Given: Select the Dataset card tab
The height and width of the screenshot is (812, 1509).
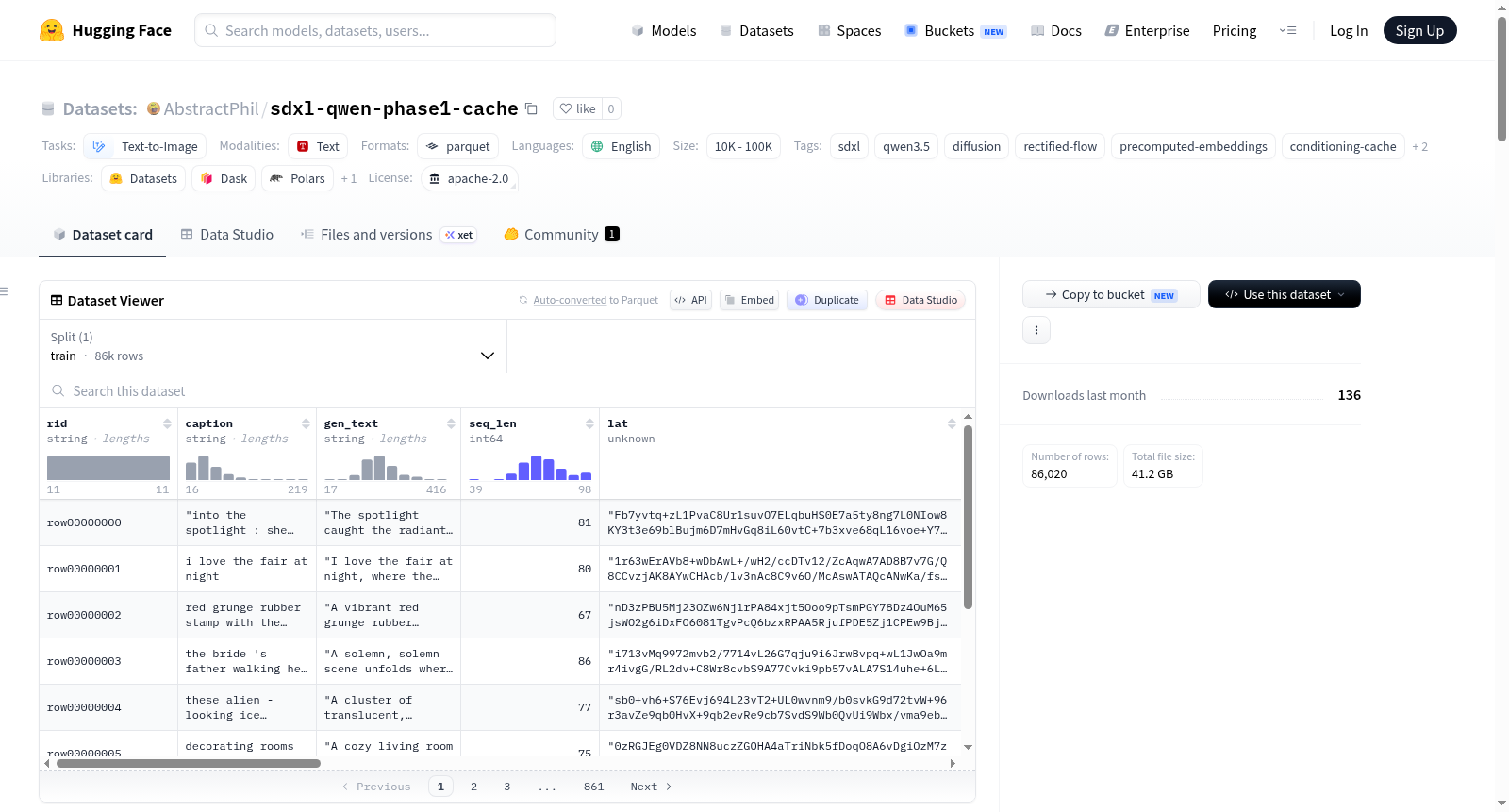Looking at the screenshot, I should pyautogui.click(x=103, y=234).
